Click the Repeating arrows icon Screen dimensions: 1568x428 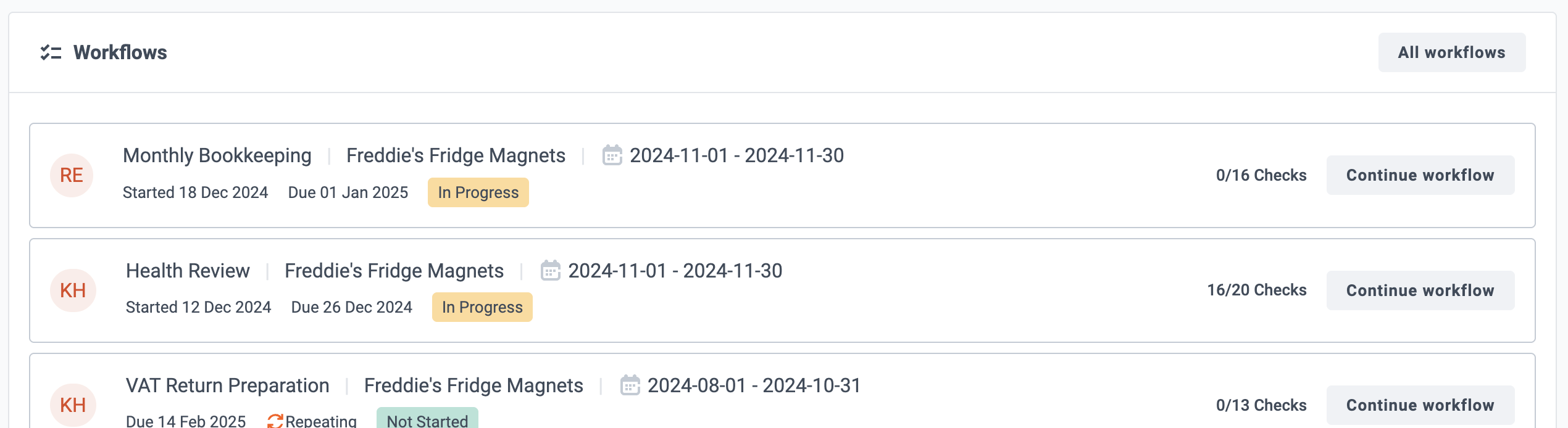(x=275, y=421)
